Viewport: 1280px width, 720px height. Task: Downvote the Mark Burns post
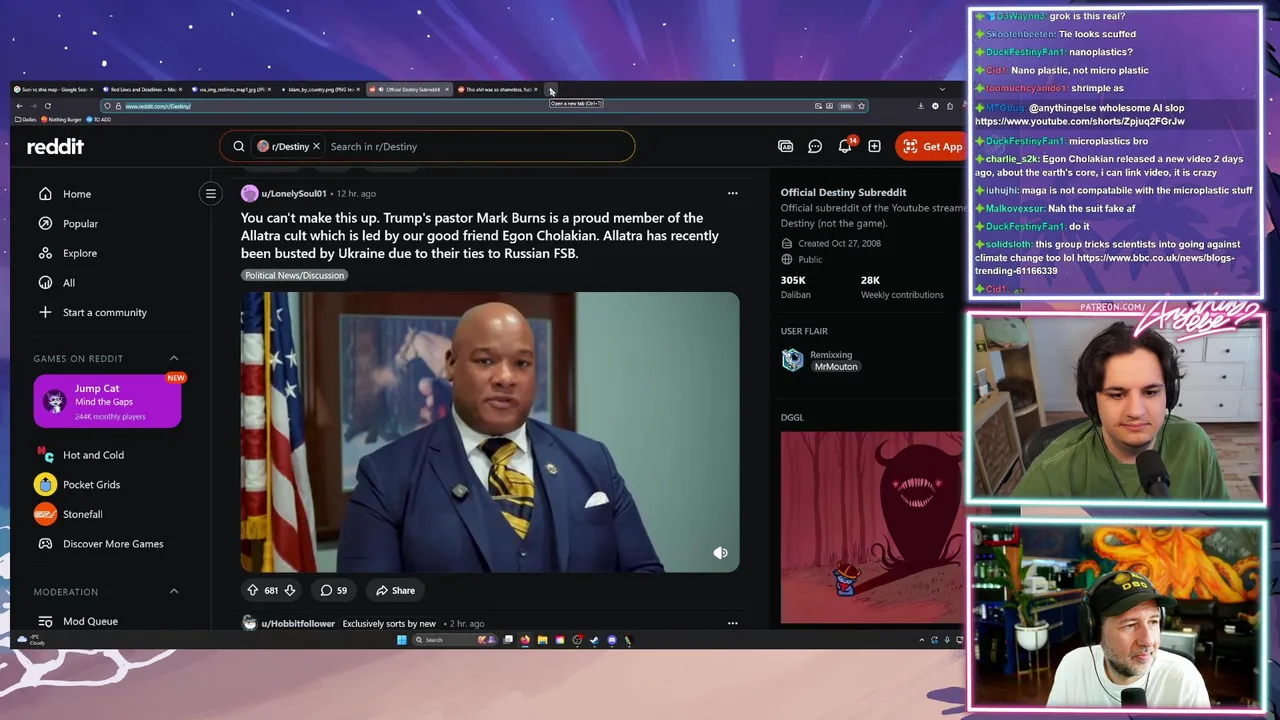[290, 590]
